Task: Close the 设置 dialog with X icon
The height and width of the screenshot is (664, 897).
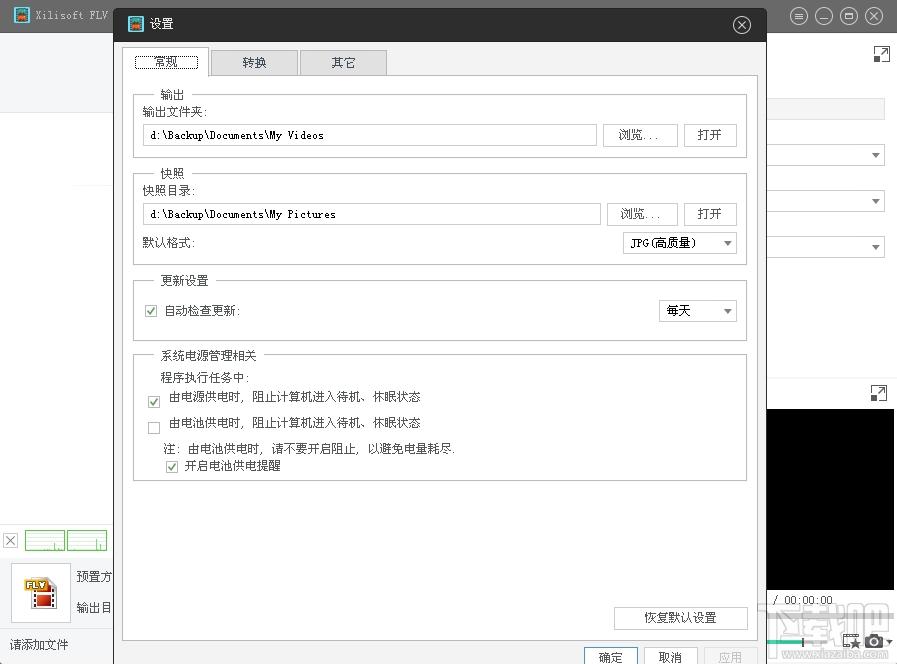Action: click(741, 25)
